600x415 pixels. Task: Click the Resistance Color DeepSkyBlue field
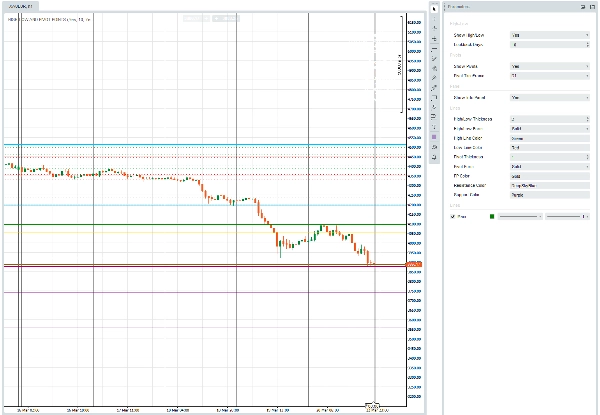tap(549, 186)
